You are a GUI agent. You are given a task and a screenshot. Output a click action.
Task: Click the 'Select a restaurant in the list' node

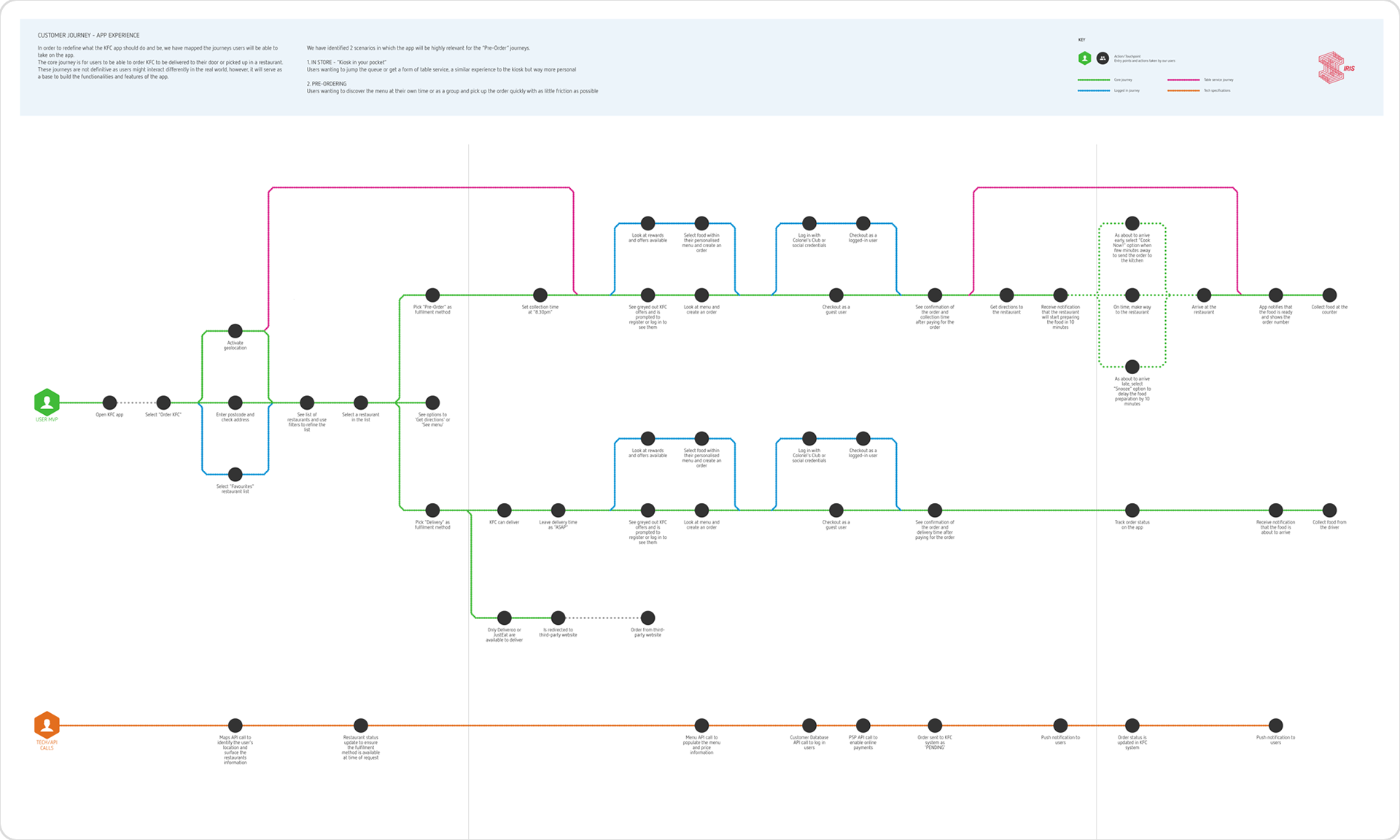pyautogui.click(x=361, y=402)
